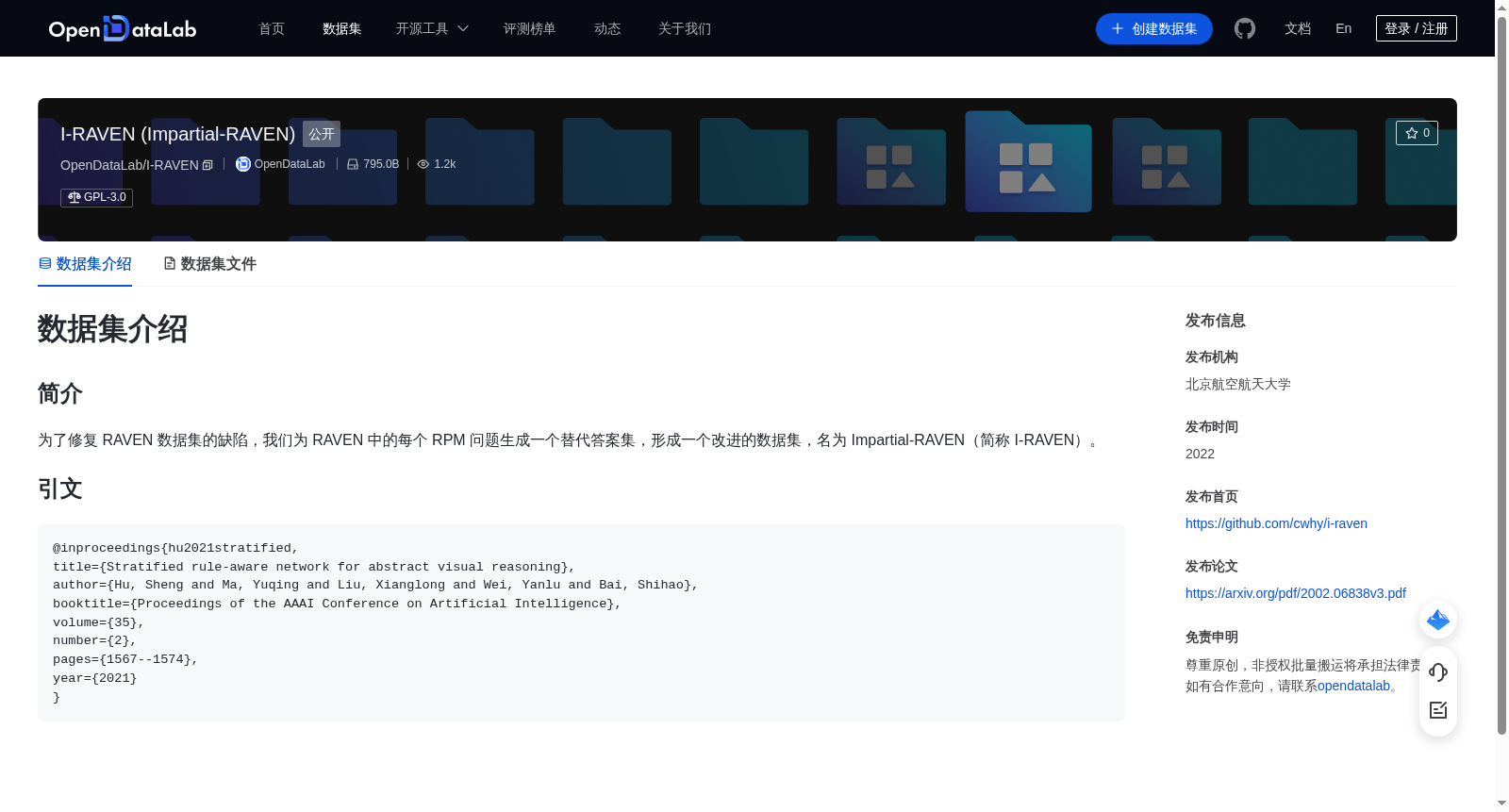
Task: Click the file size 795.0B indicator
Action: [x=373, y=164]
